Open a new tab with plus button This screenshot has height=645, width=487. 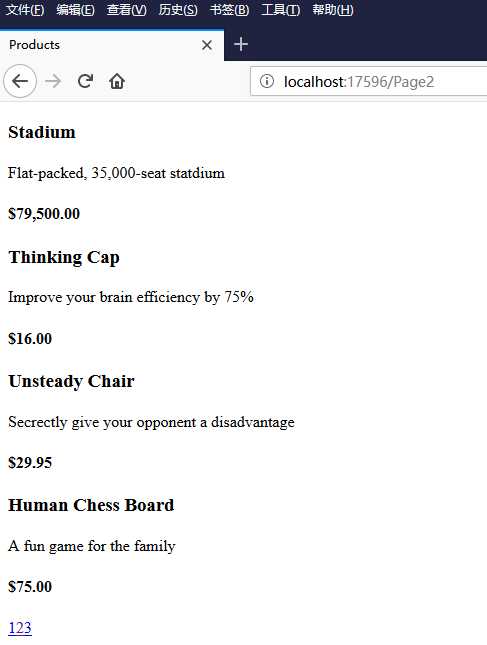(x=241, y=44)
